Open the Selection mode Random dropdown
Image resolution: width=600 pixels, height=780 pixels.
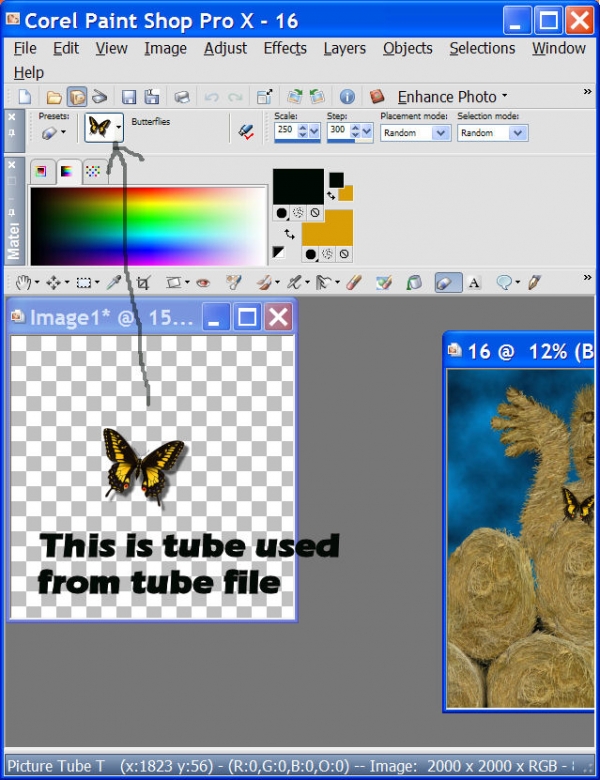(x=517, y=133)
